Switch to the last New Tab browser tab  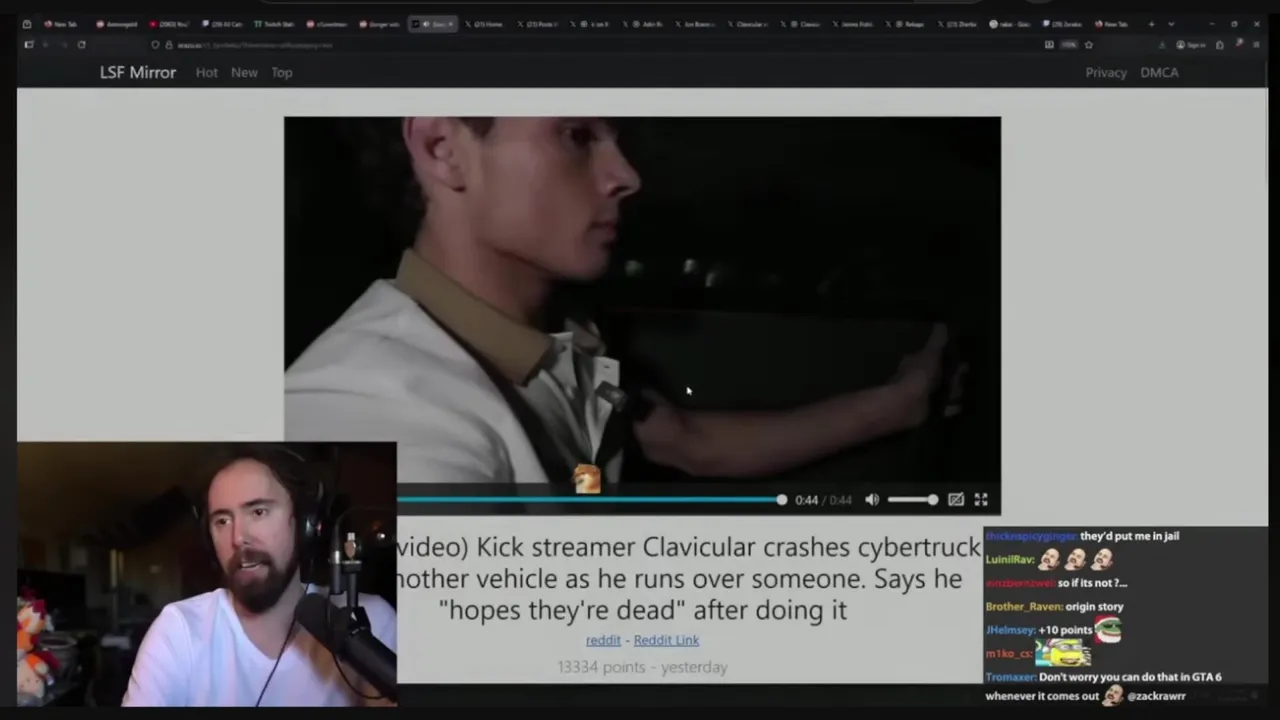(x=1111, y=24)
